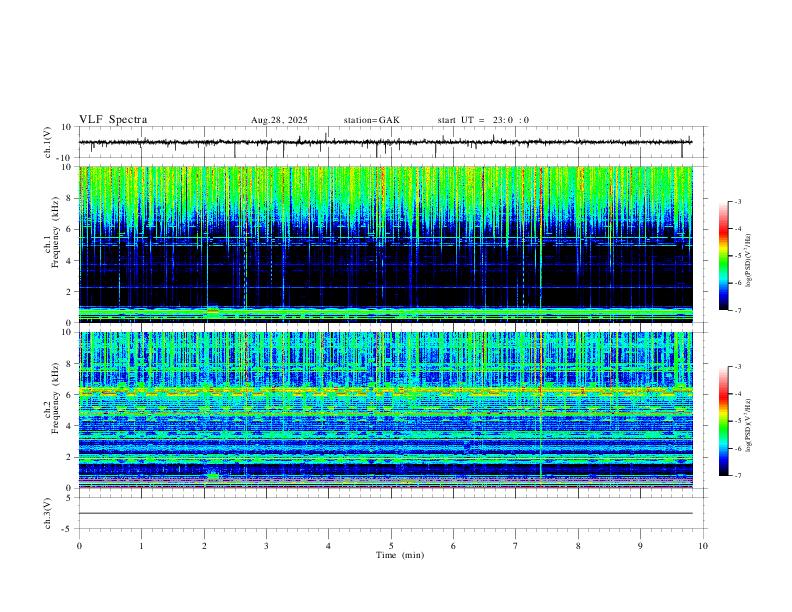Click the time axis tick label "9"
The height and width of the screenshot is (612, 792).
[640, 546]
